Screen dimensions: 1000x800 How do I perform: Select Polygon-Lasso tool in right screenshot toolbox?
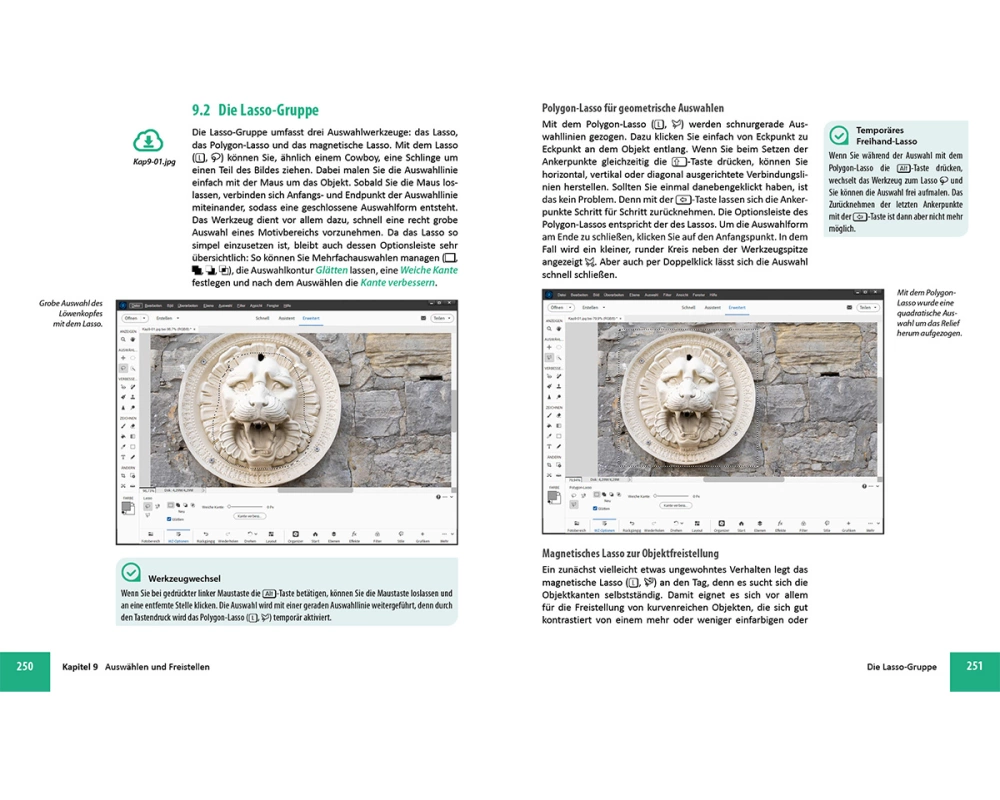coord(548,357)
